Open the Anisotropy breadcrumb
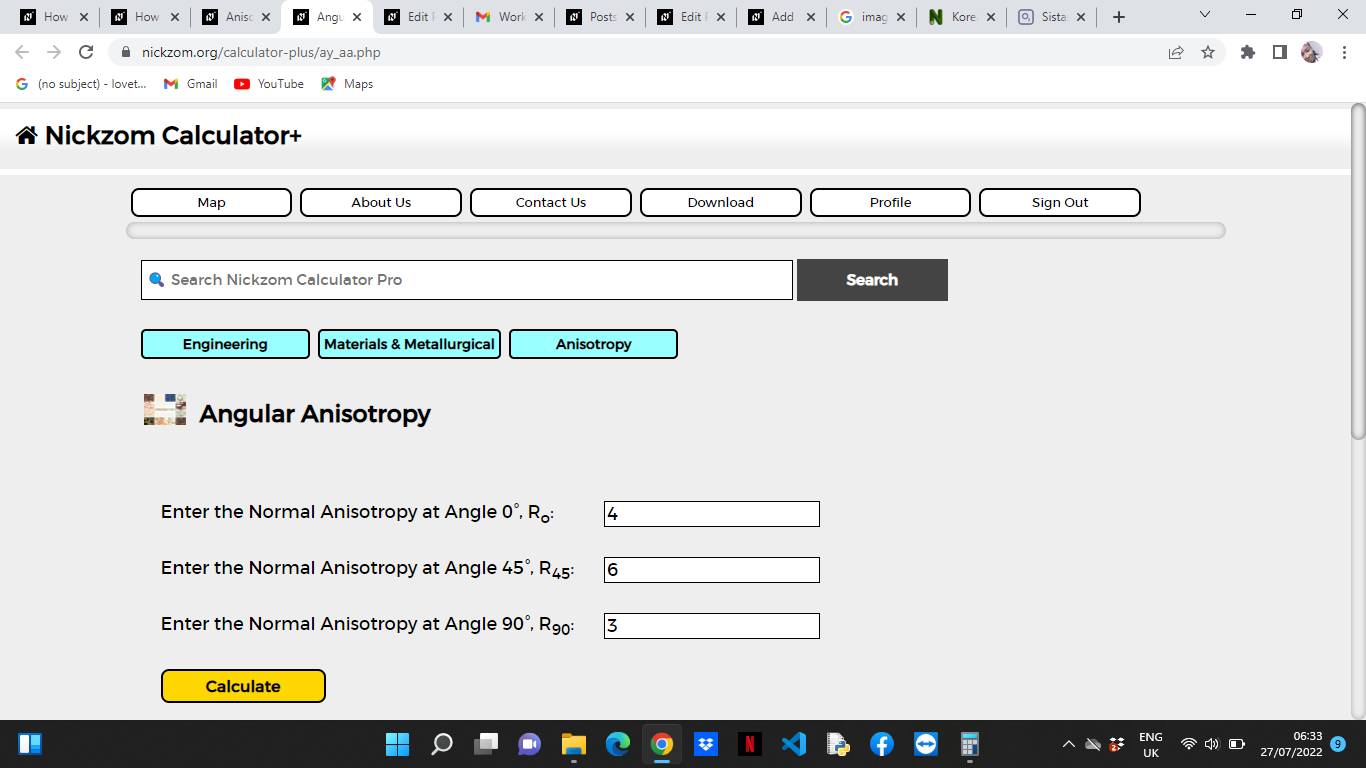 593,344
